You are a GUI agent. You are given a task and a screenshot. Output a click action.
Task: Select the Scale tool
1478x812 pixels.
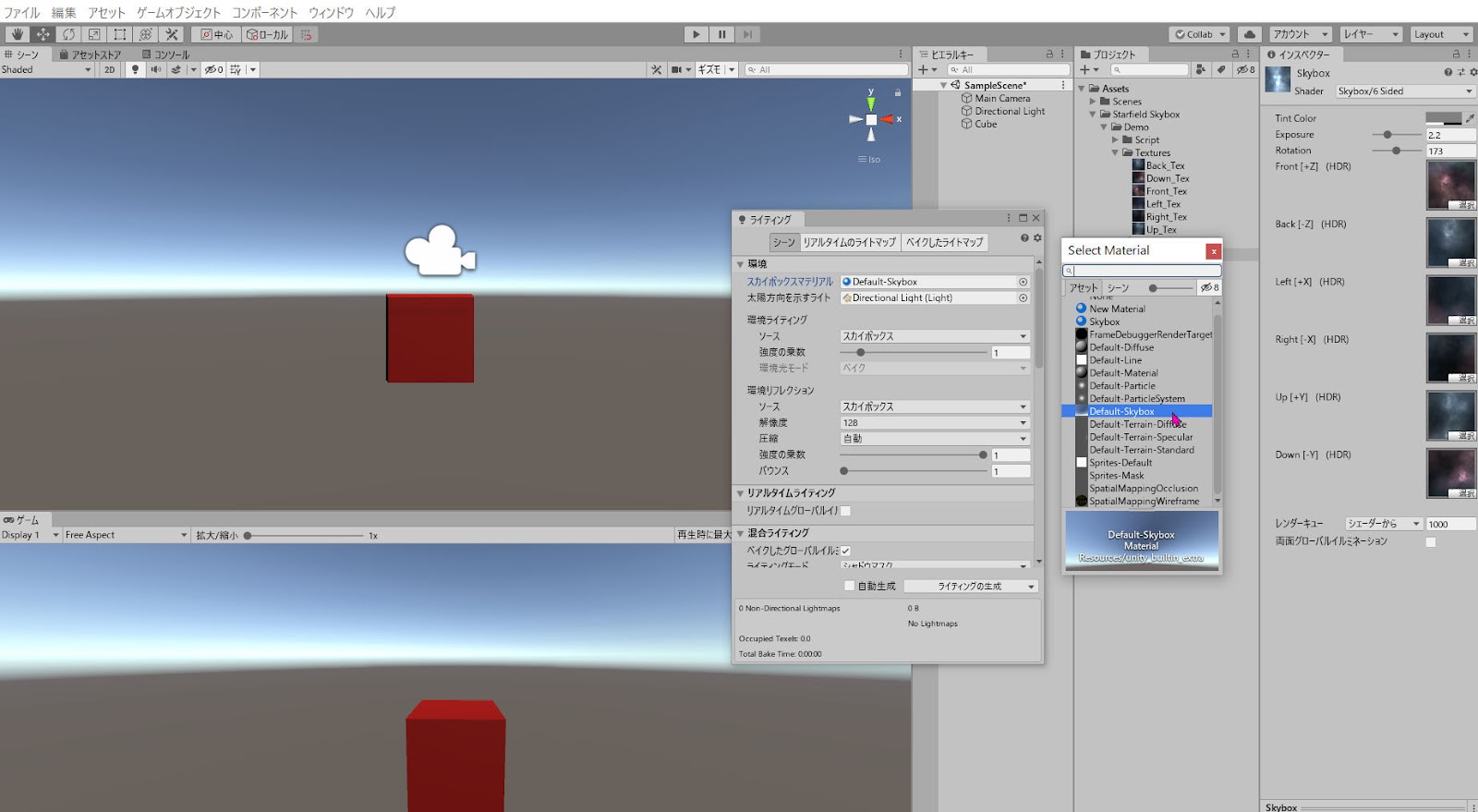(94, 34)
